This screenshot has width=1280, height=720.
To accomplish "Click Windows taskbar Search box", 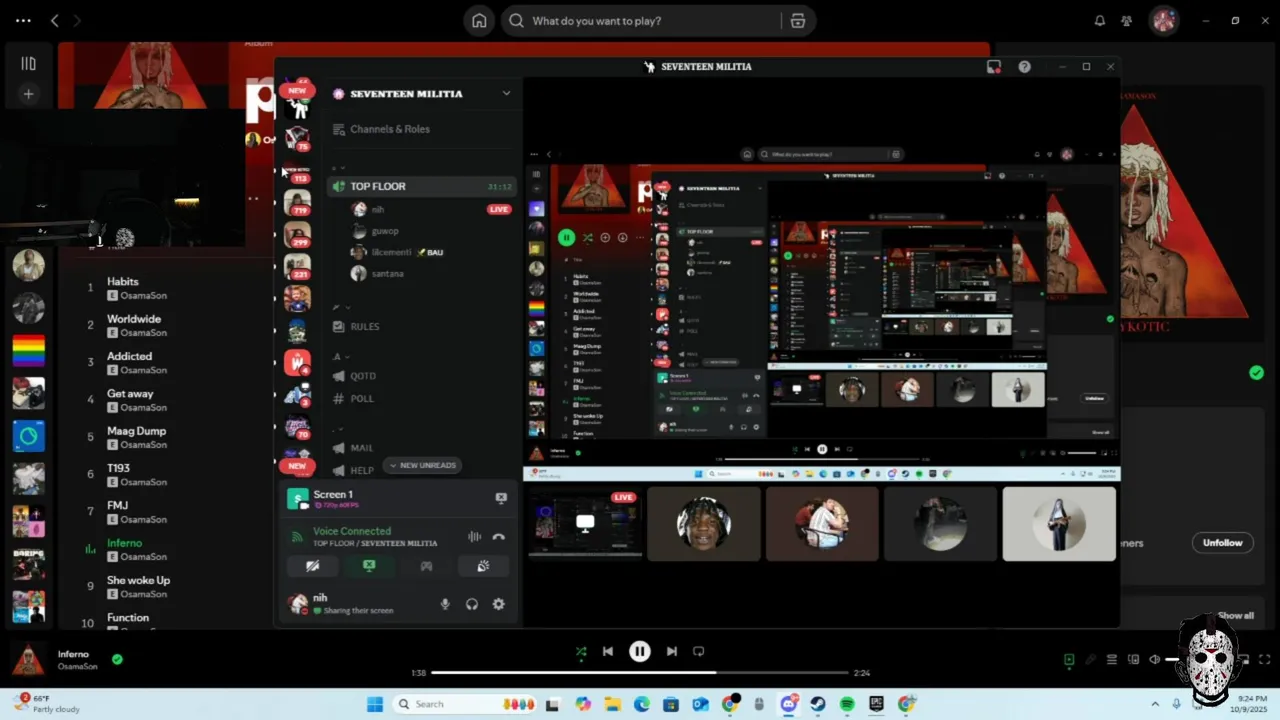I will [x=465, y=704].
